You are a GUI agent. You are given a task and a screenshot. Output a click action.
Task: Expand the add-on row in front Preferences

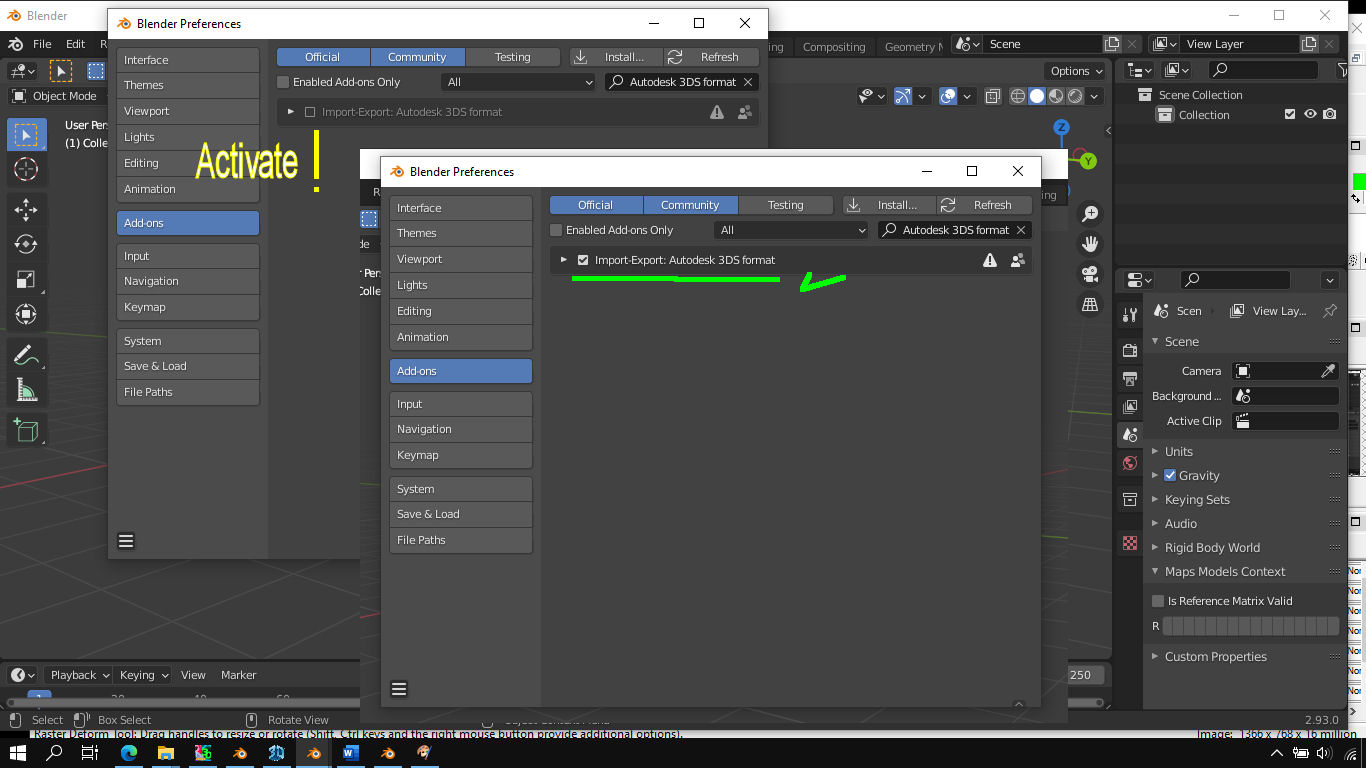pos(564,260)
